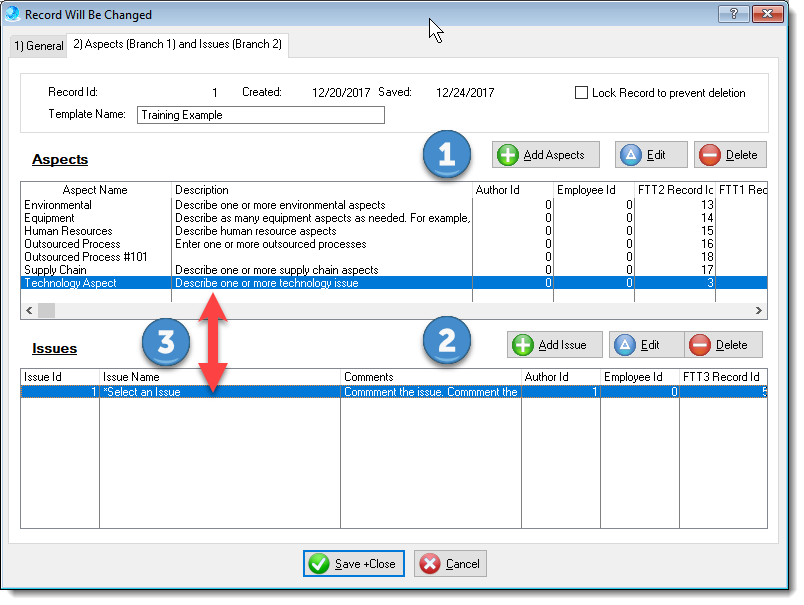Enable Lock Record to prevent deletion
This screenshot has width=804, height=605.
(x=581, y=93)
